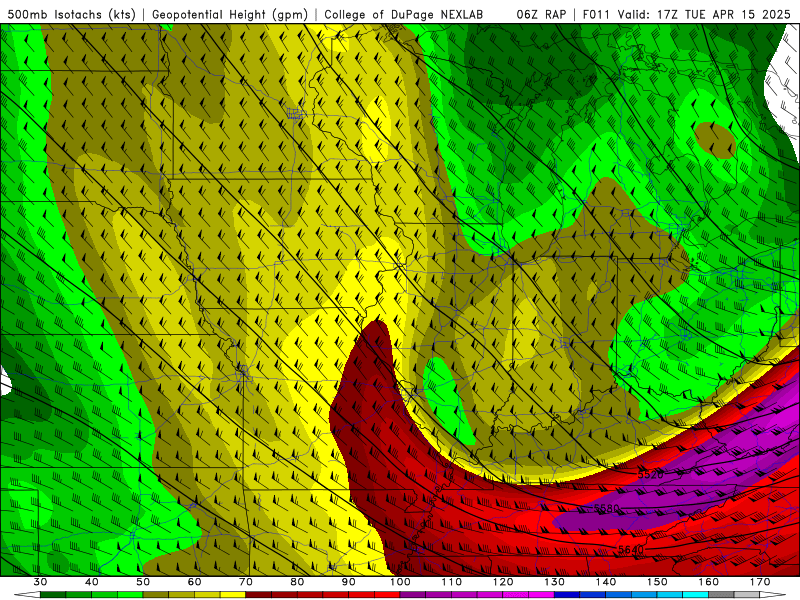Click the 100 value on the color scale
Image resolution: width=800 pixels, height=600 pixels.
400,582
